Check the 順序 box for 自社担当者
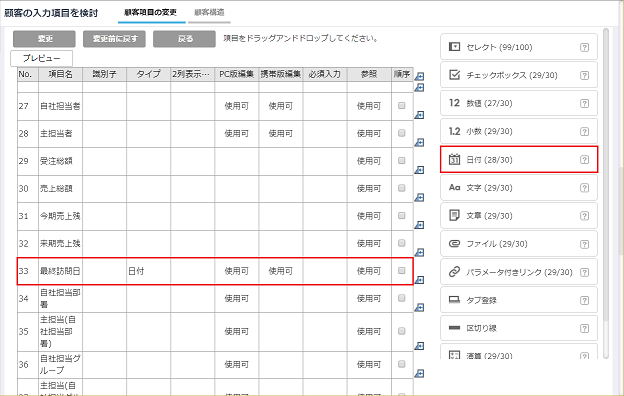Screen dimensions: 624x396 pyautogui.click(x=402, y=105)
